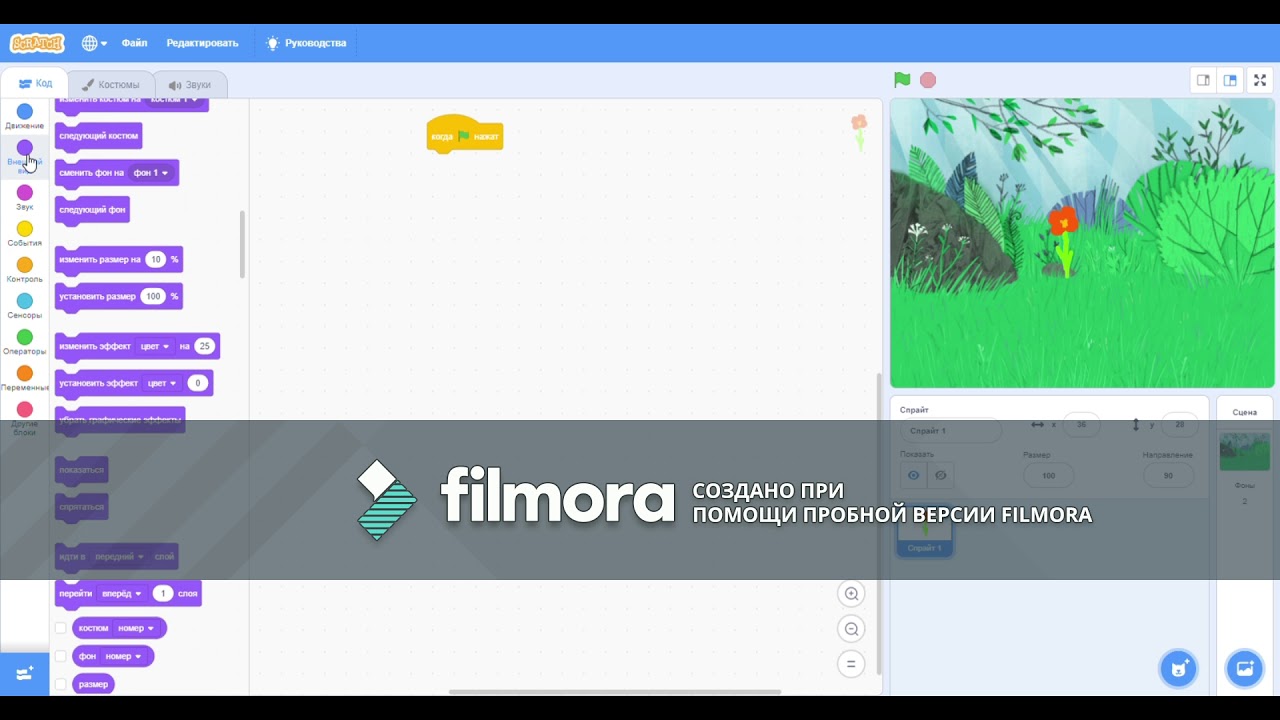Select the Переменные block category
This screenshot has height=720, width=1280.
(x=25, y=378)
